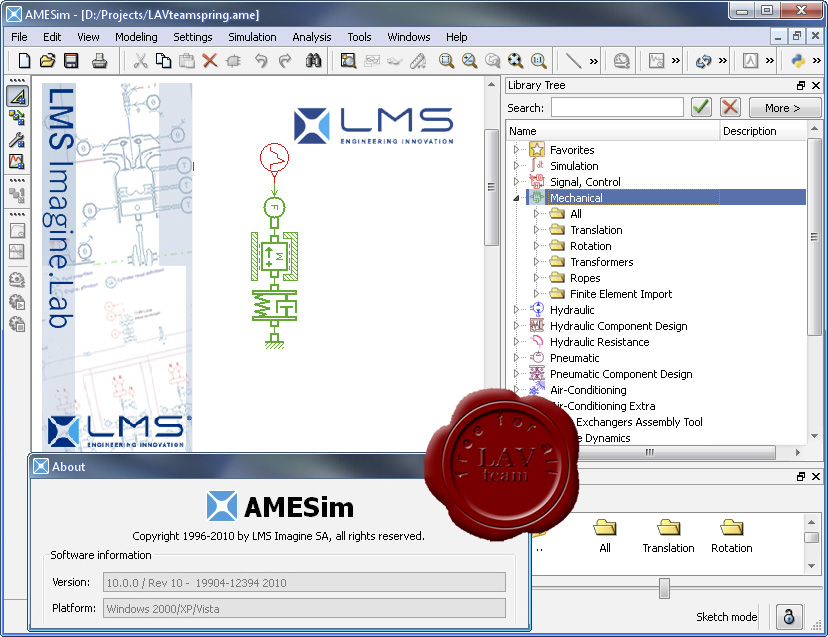Click the library Search input field
The image size is (828, 637).
(617, 107)
